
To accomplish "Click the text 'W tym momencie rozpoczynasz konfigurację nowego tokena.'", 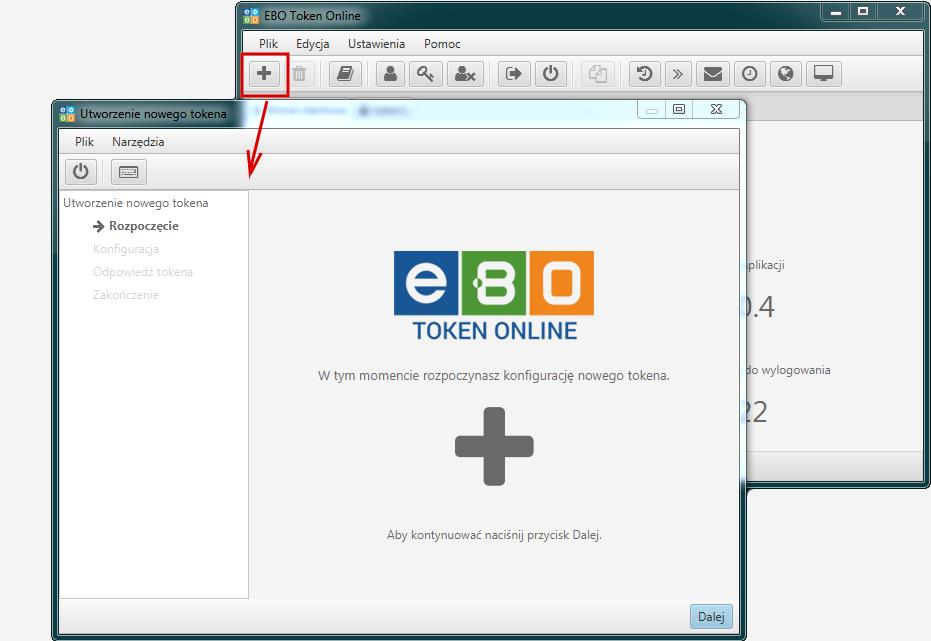I will (494, 376).
